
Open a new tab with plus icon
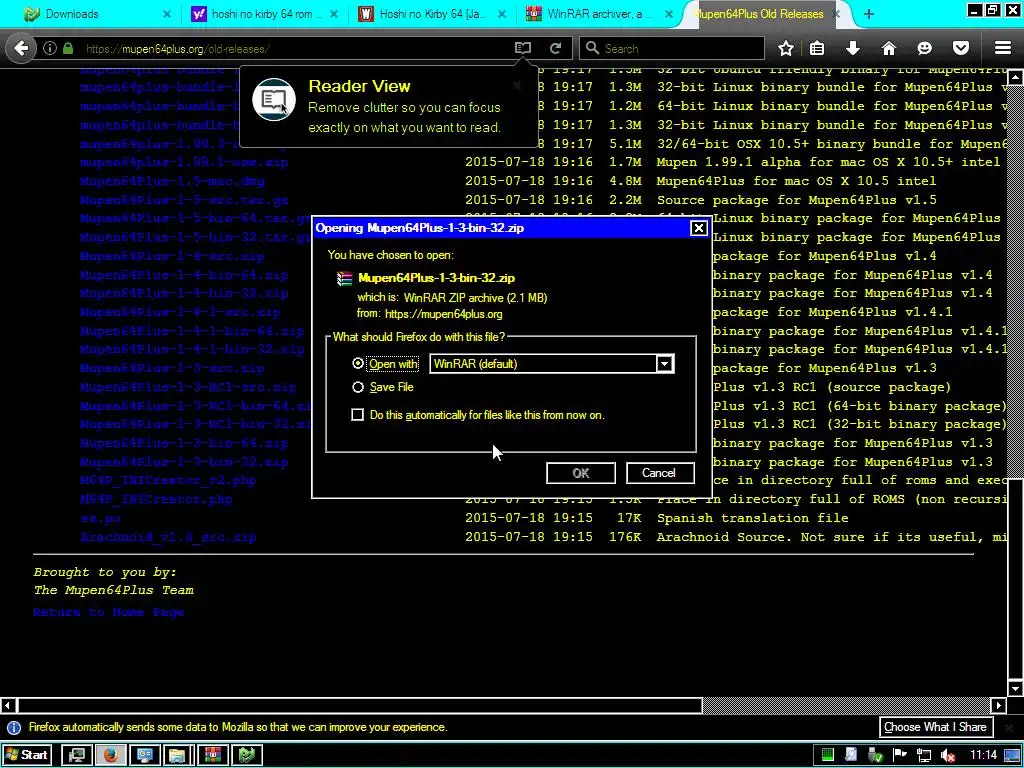click(x=869, y=14)
